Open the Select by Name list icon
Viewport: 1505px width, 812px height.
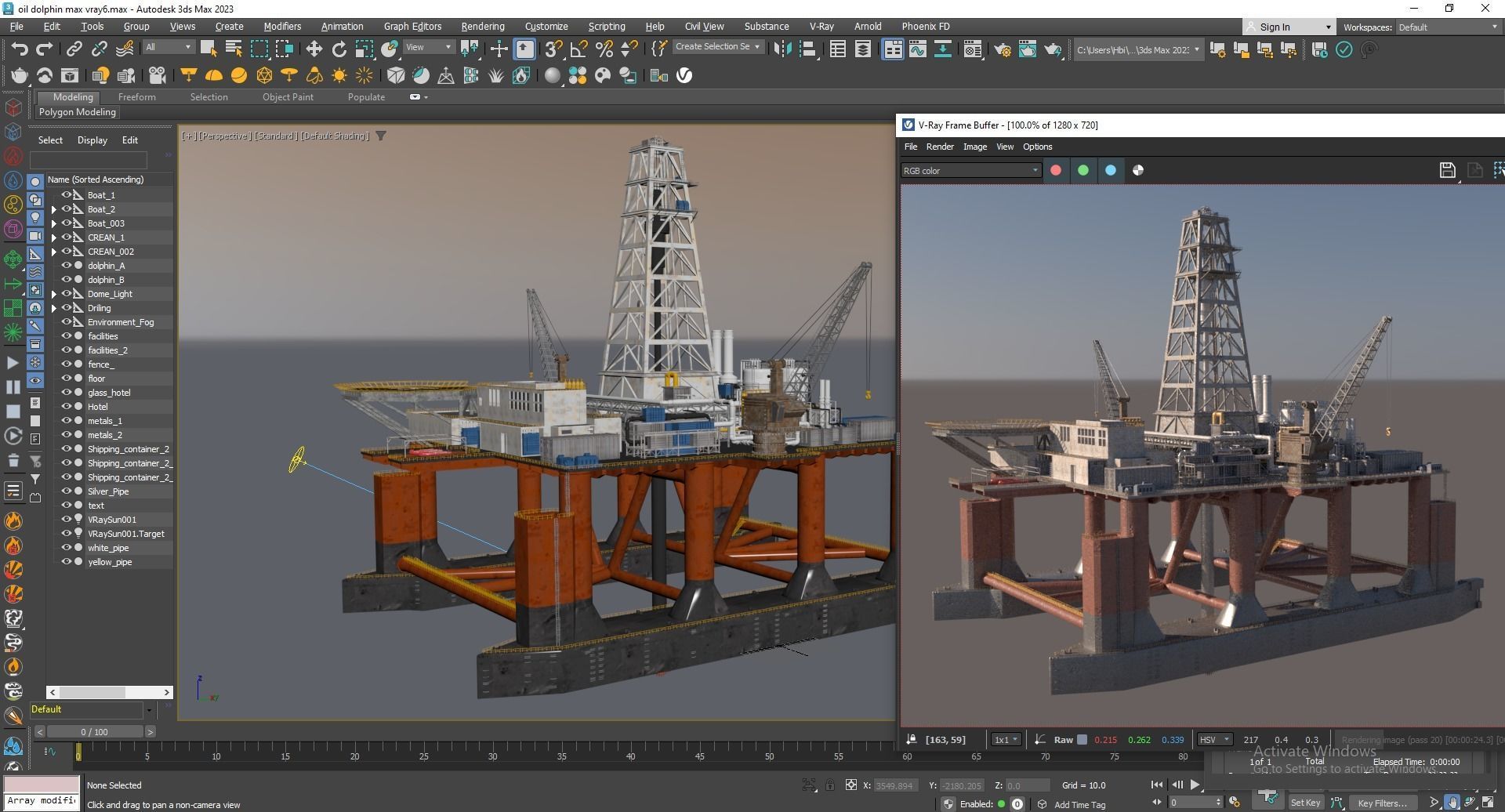(233, 49)
